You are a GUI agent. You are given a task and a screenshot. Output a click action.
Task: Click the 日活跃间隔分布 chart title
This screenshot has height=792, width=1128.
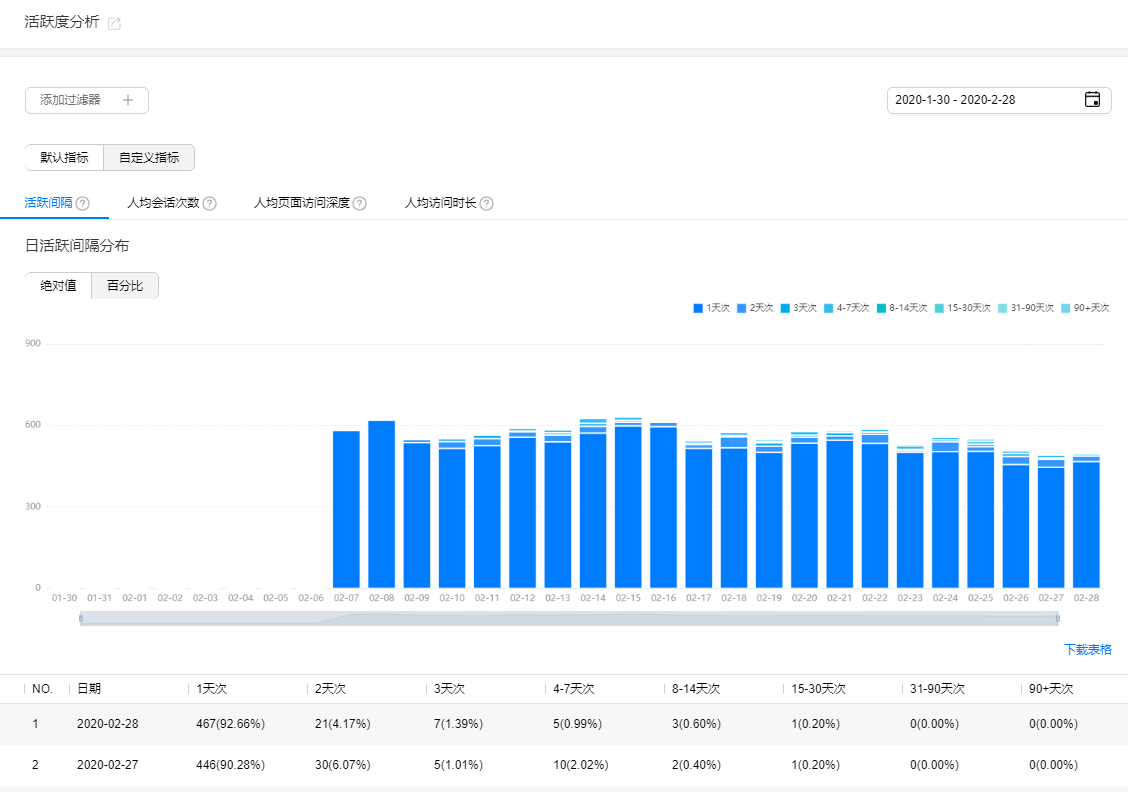(77, 245)
